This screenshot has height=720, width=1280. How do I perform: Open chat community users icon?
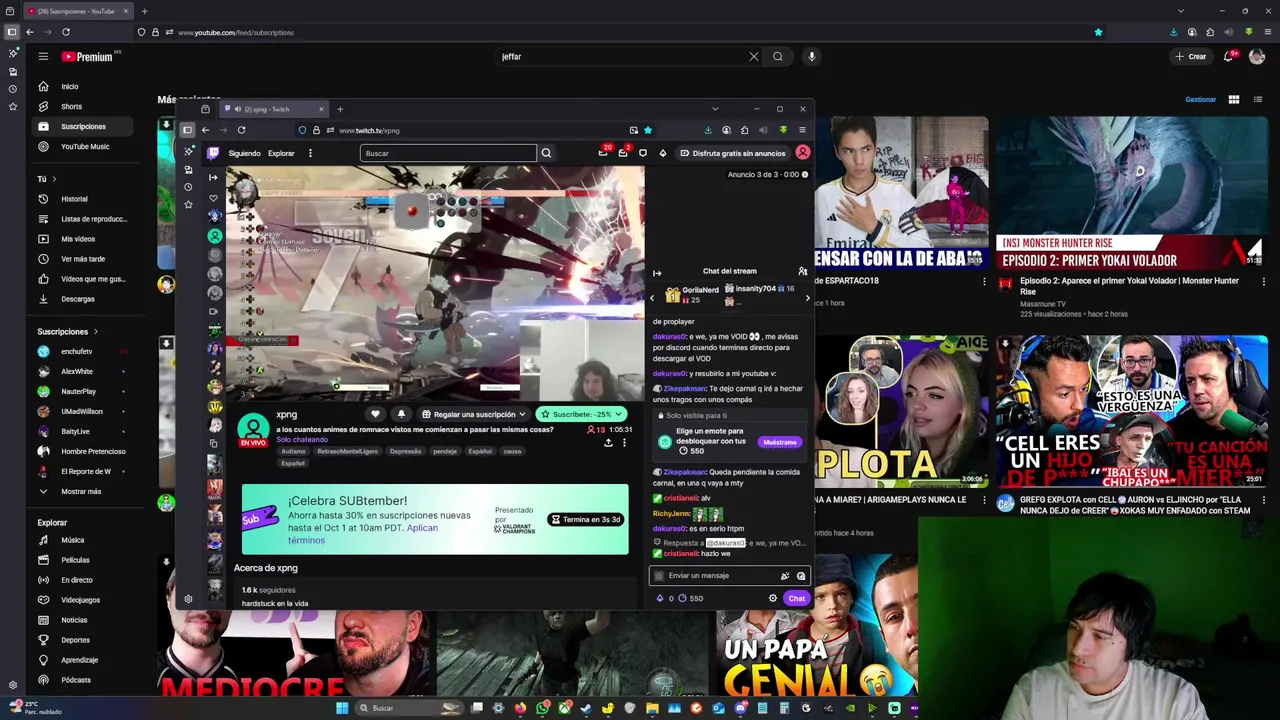[x=802, y=271]
